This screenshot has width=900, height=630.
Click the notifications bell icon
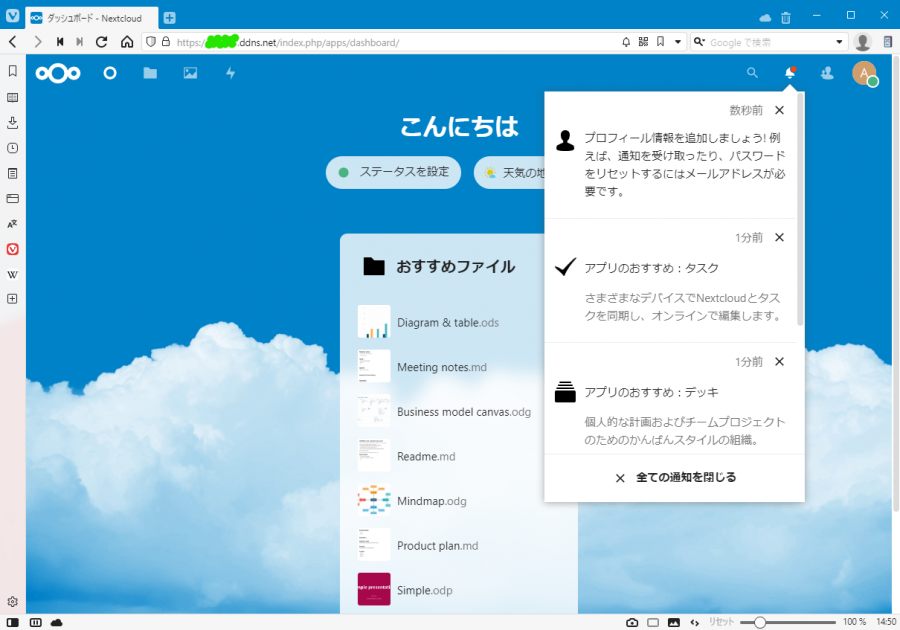(790, 73)
